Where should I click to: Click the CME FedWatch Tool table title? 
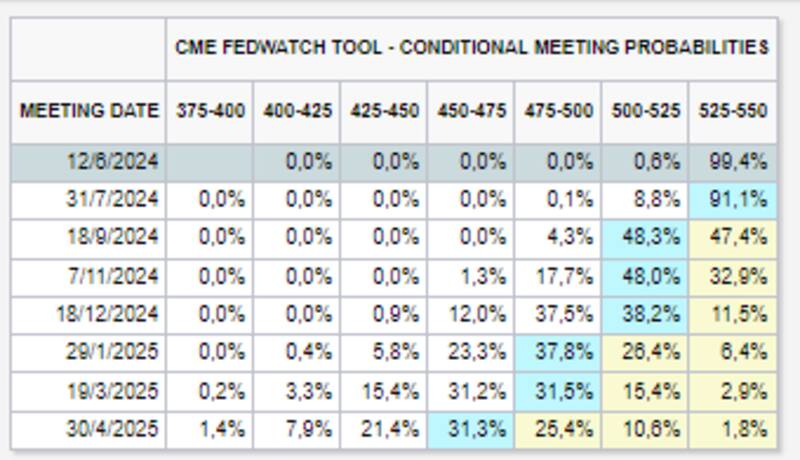pos(471,47)
